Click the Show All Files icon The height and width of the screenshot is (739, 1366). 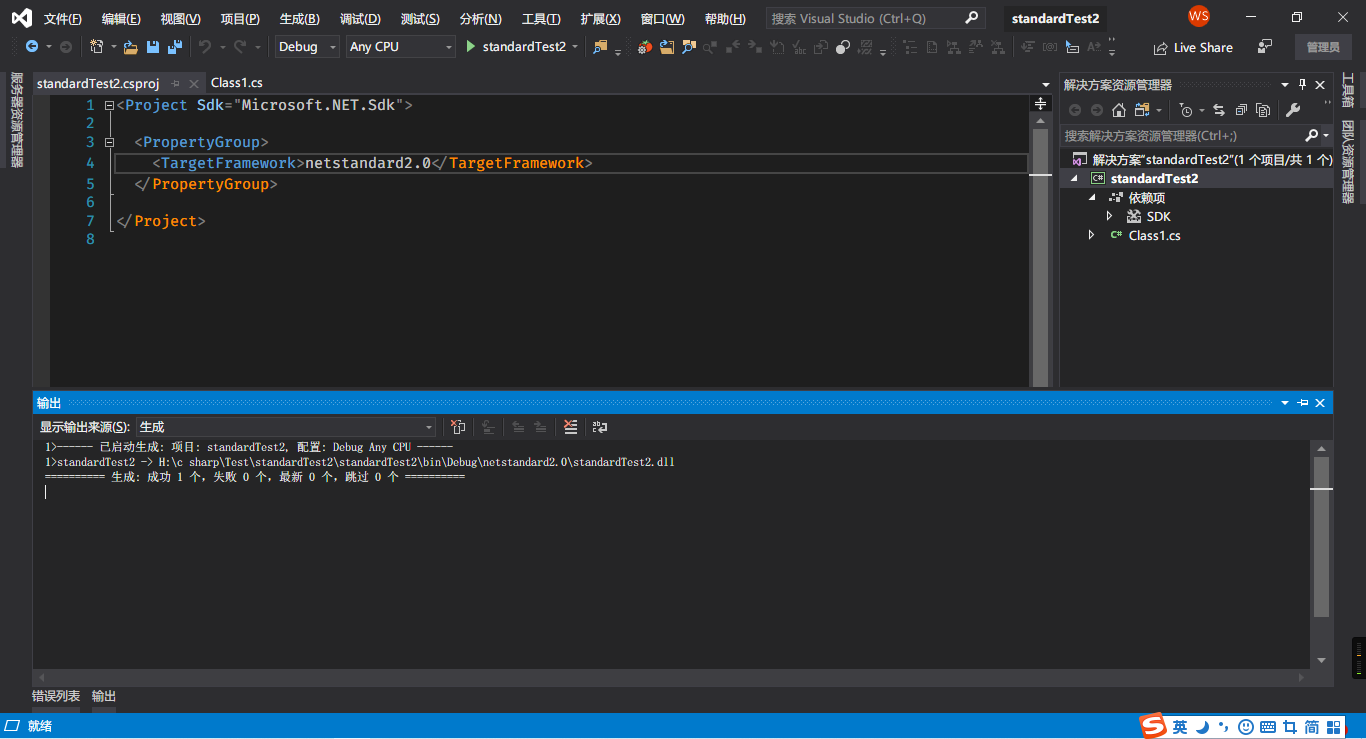click(x=1263, y=110)
